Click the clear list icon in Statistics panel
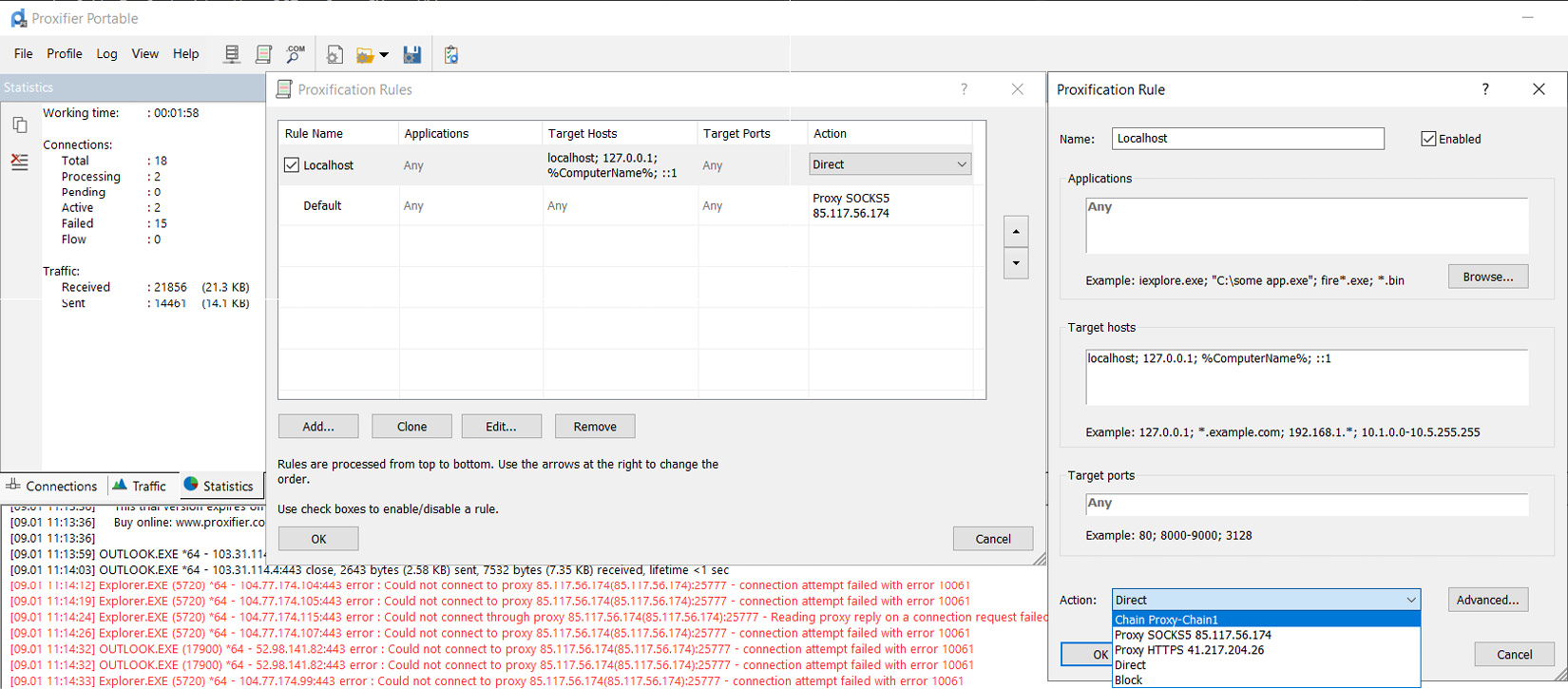The height and width of the screenshot is (689, 1568). tap(19, 162)
